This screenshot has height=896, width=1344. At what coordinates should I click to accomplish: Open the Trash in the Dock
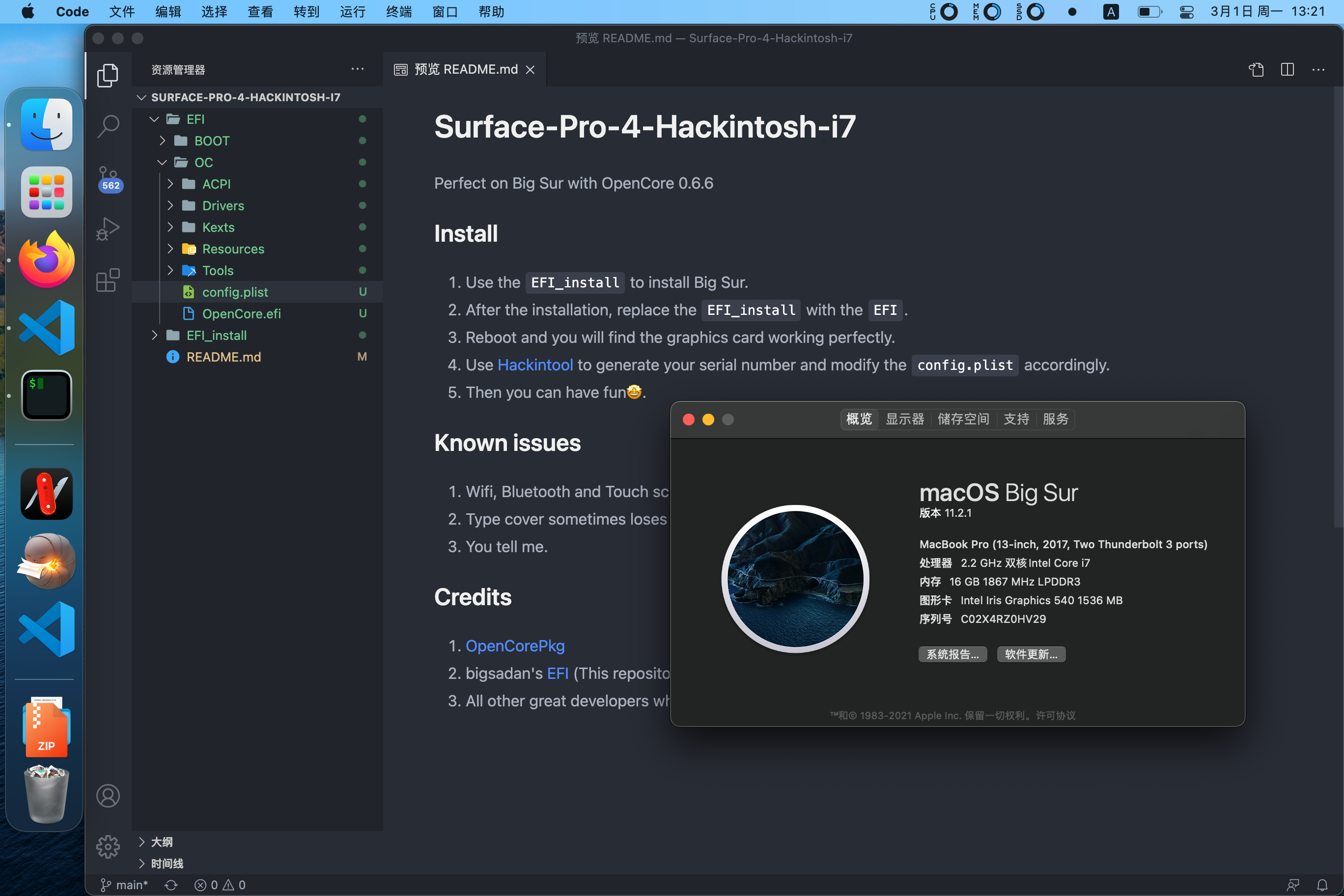[x=46, y=794]
